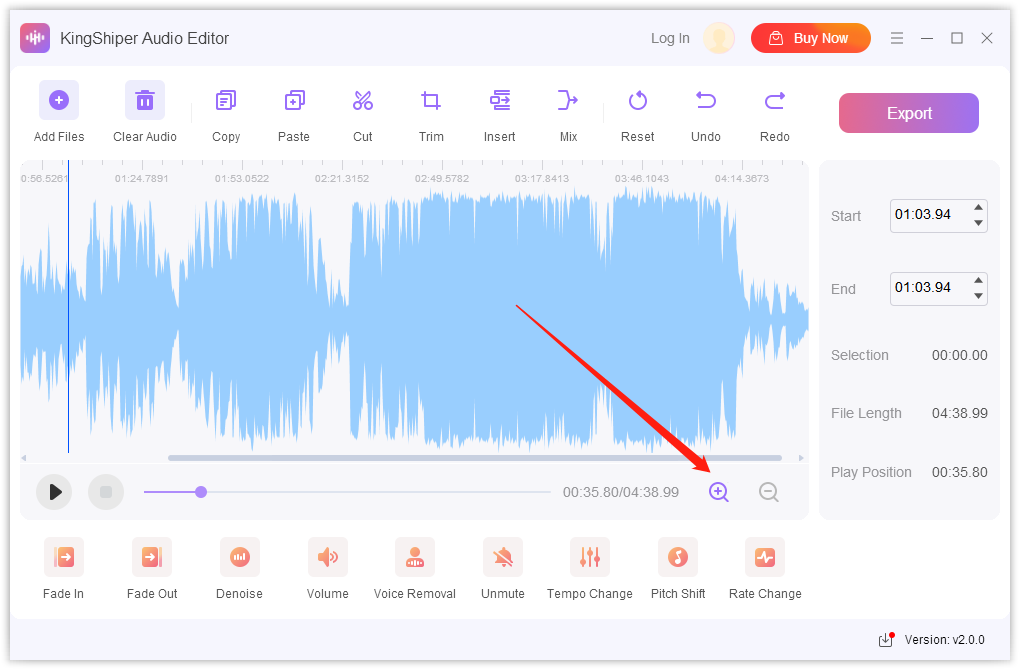1020x670 pixels.
Task: Reset the audio edits
Action: click(x=638, y=101)
